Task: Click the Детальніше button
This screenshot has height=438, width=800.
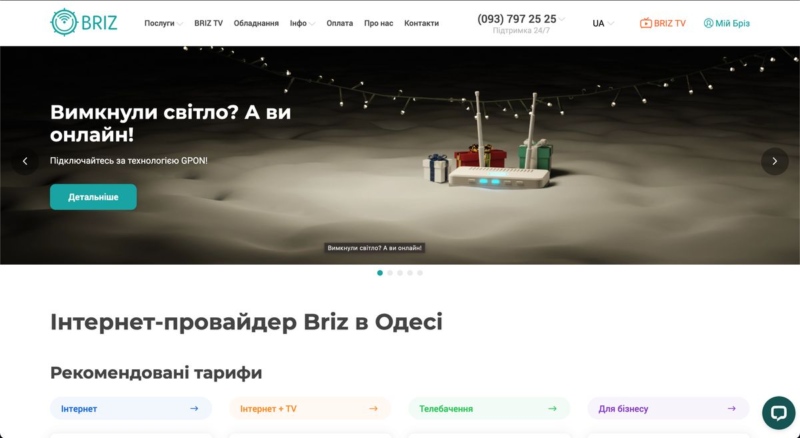Action: 93,197
